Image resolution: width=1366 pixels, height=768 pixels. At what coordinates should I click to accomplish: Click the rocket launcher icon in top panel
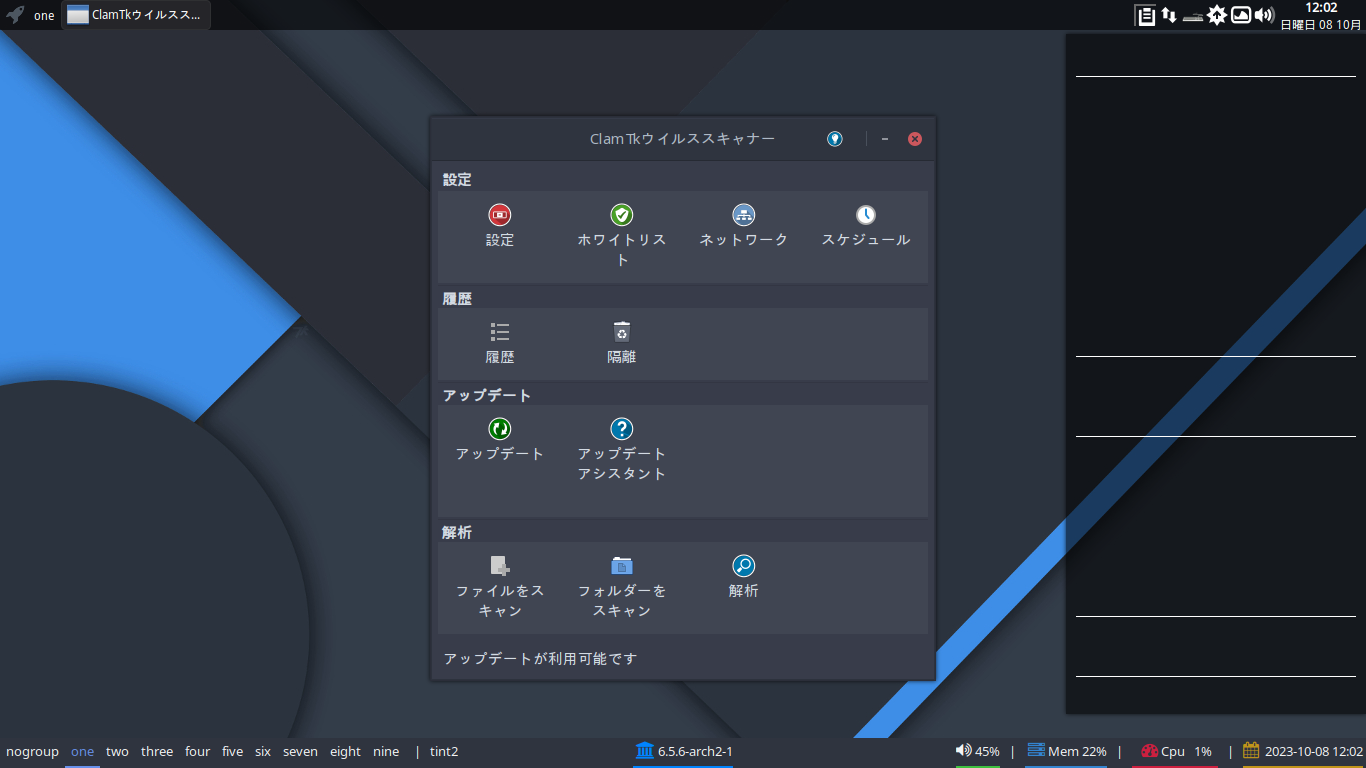15,15
